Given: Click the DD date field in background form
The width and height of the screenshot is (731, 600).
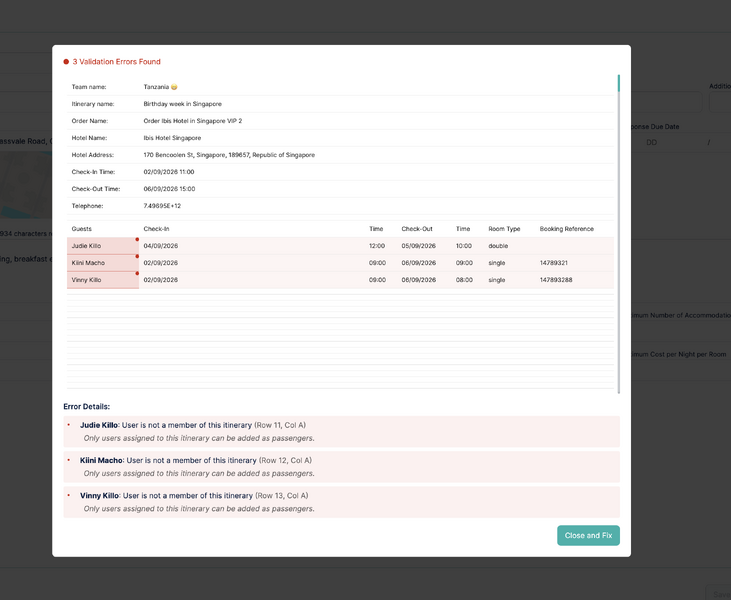Looking at the screenshot, I should coord(651,143).
